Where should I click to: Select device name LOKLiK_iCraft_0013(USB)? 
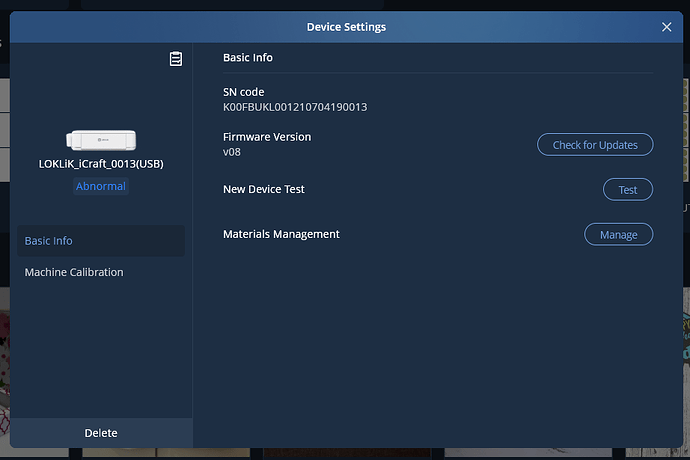pyautogui.click(x=101, y=164)
